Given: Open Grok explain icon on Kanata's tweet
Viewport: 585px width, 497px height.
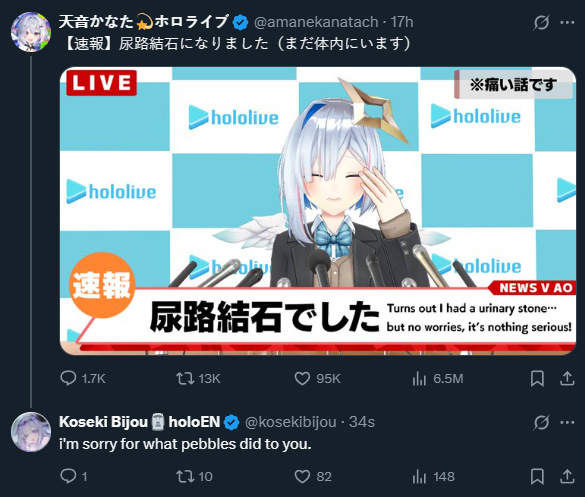Looking at the screenshot, I should click(x=541, y=22).
